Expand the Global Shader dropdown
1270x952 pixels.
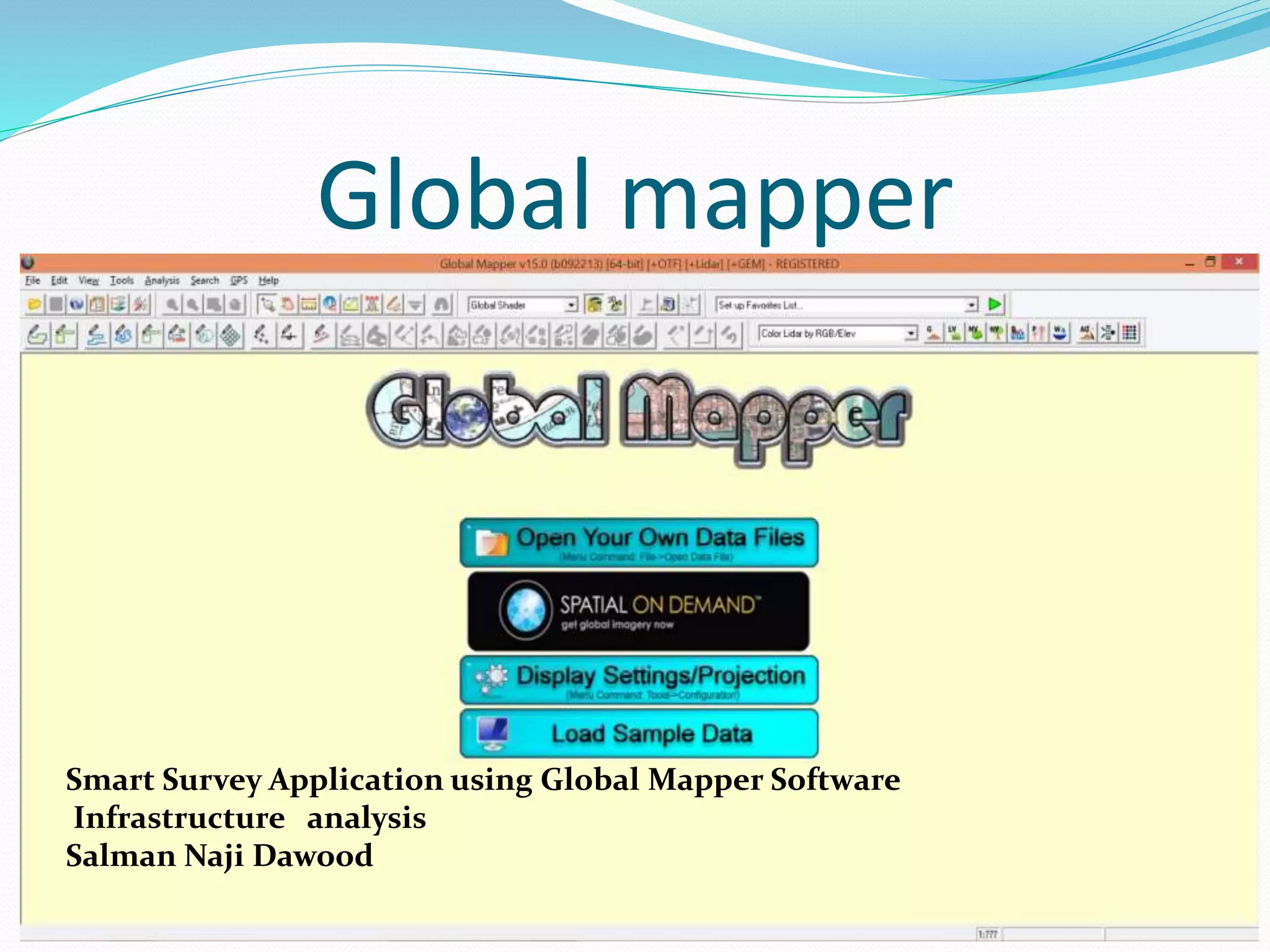[x=571, y=305]
